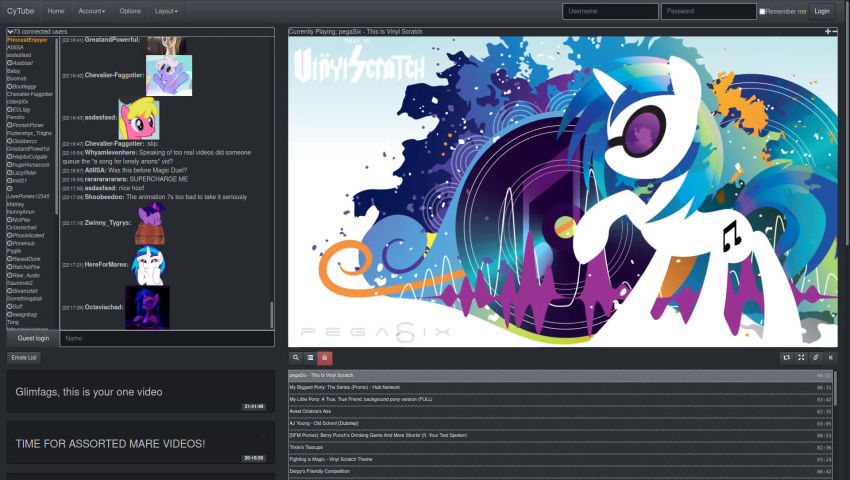Click the Login button
The height and width of the screenshot is (480, 850).
click(822, 11)
